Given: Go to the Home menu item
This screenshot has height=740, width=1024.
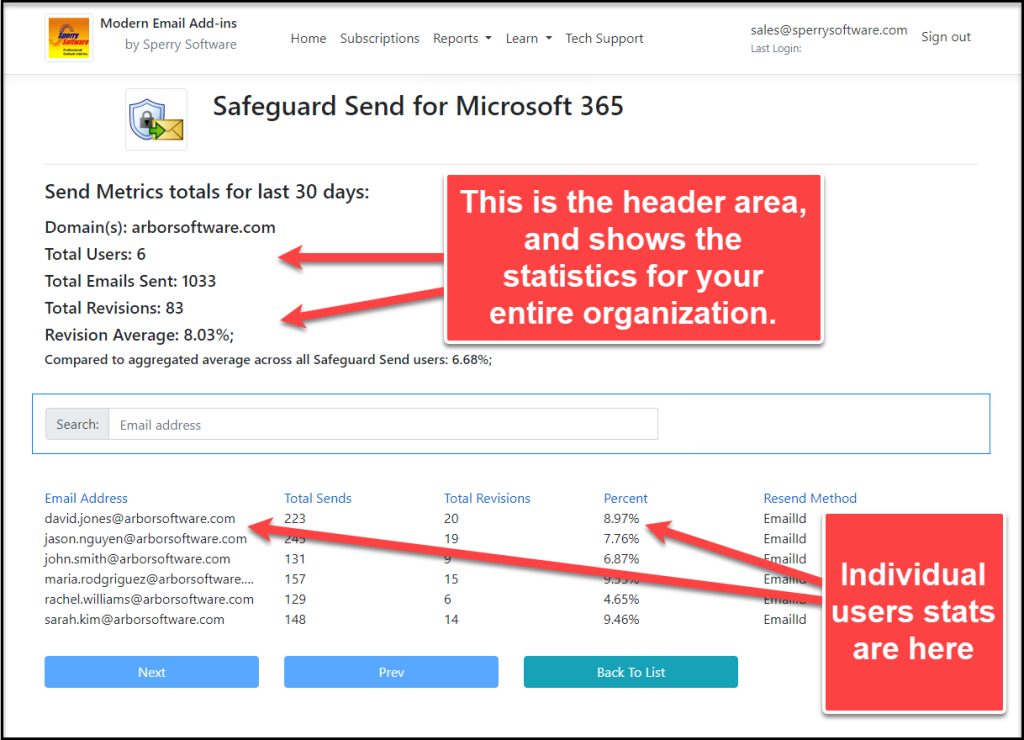Looking at the screenshot, I should 308,38.
